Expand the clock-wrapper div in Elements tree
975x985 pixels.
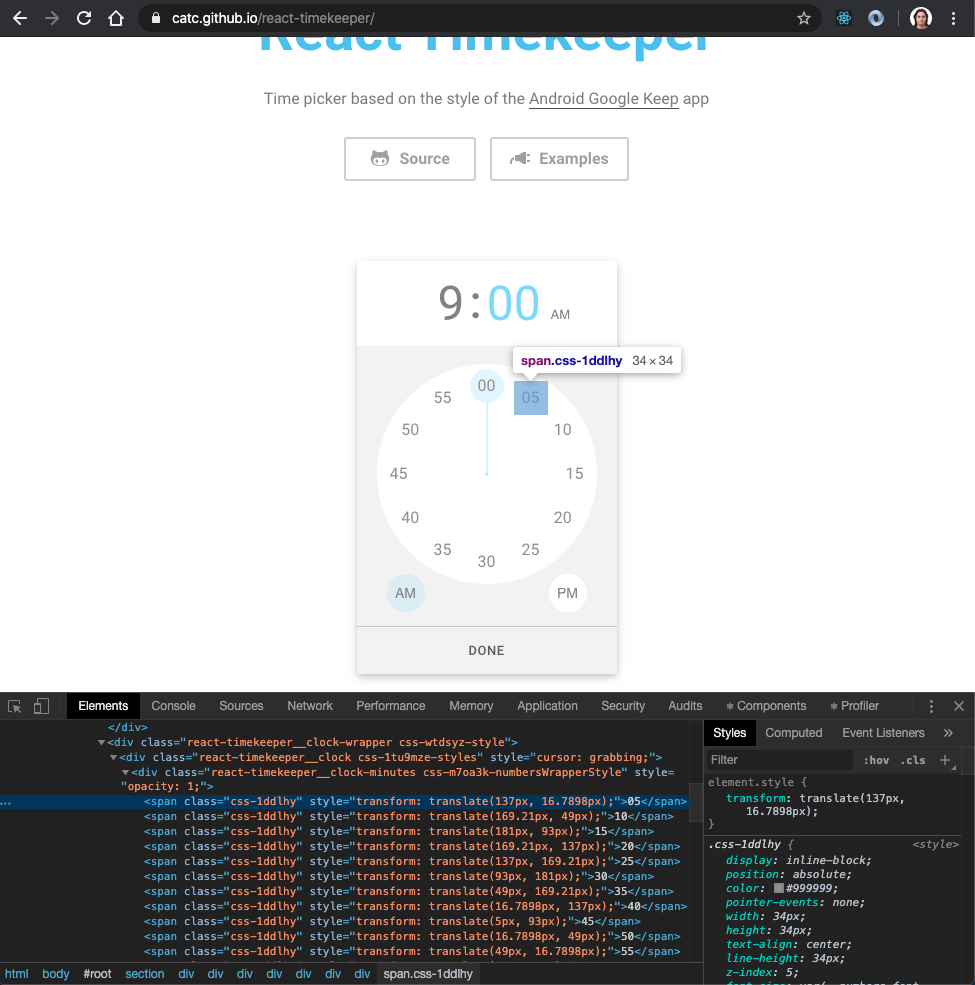pyautogui.click(x=102, y=742)
